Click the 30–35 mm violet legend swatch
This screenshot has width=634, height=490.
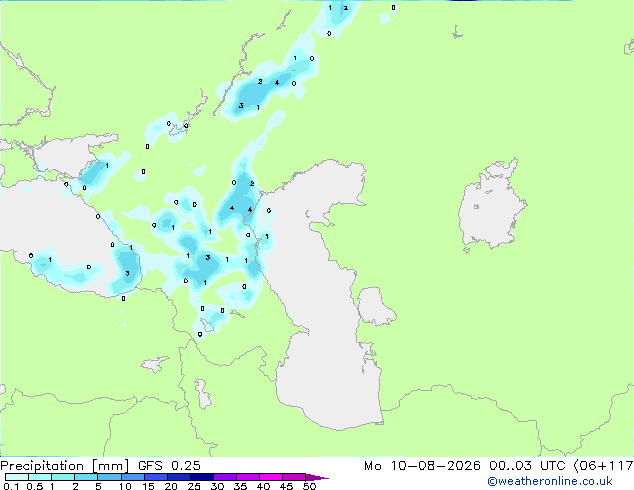pos(224,477)
